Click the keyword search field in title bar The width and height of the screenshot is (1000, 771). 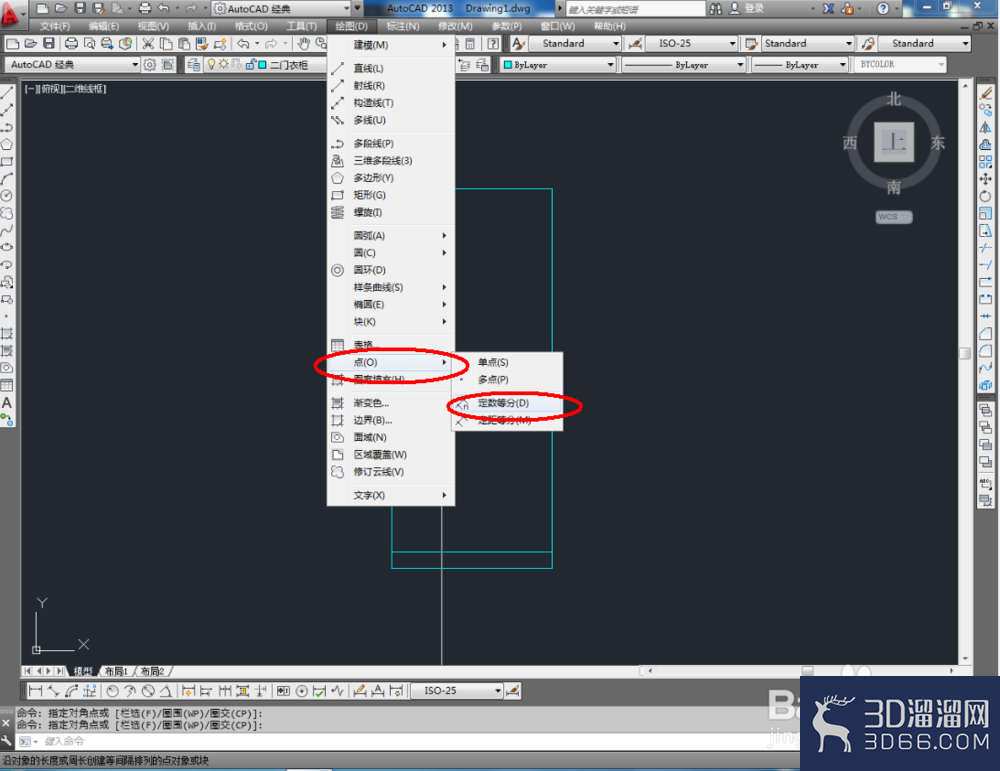pyautogui.click(x=636, y=9)
